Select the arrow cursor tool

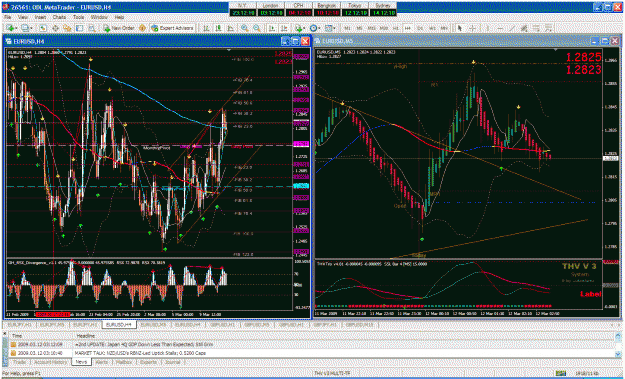tap(460, 28)
